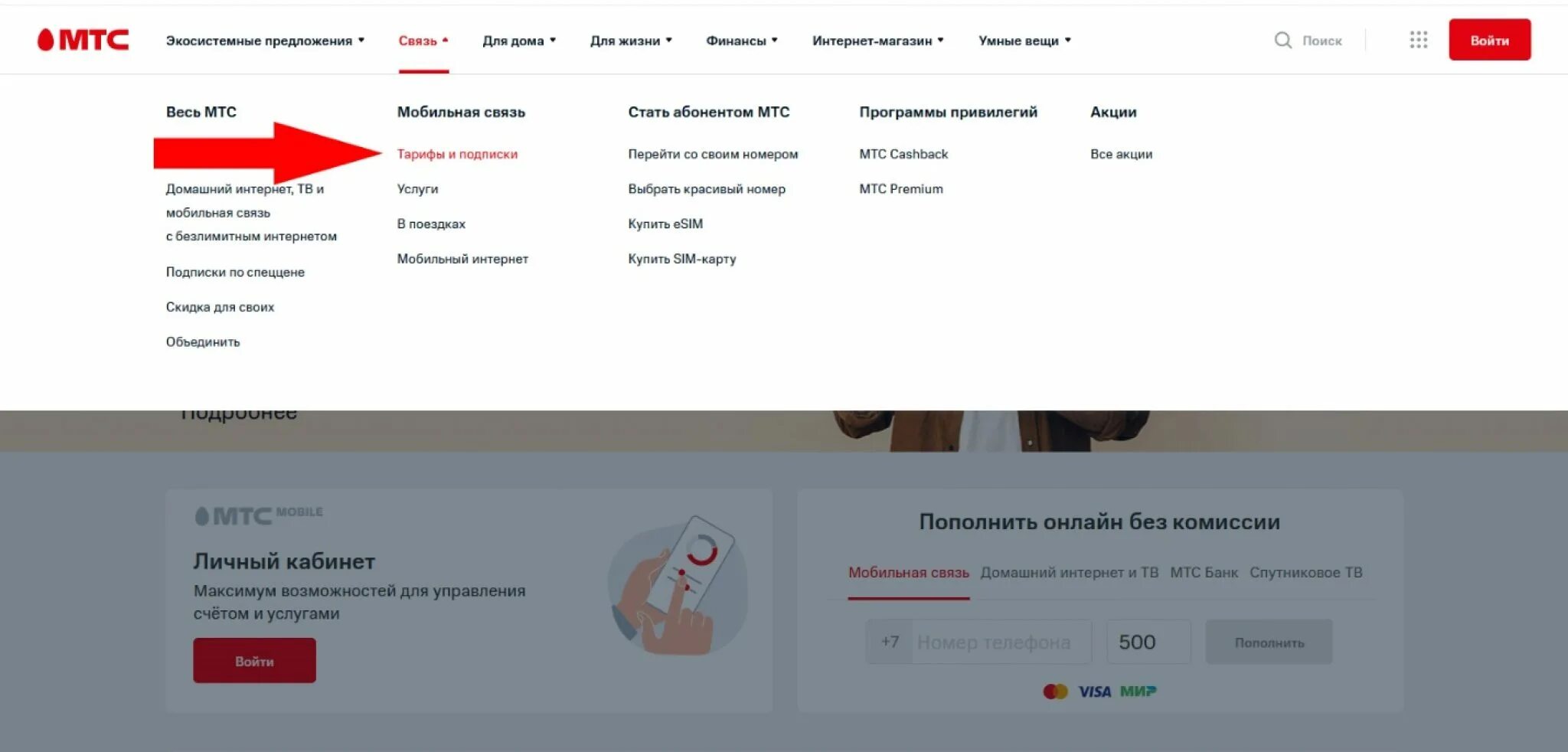Open Перейти со своим номером
Image resolution: width=1568 pixels, height=752 pixels.
coord(713,154)
